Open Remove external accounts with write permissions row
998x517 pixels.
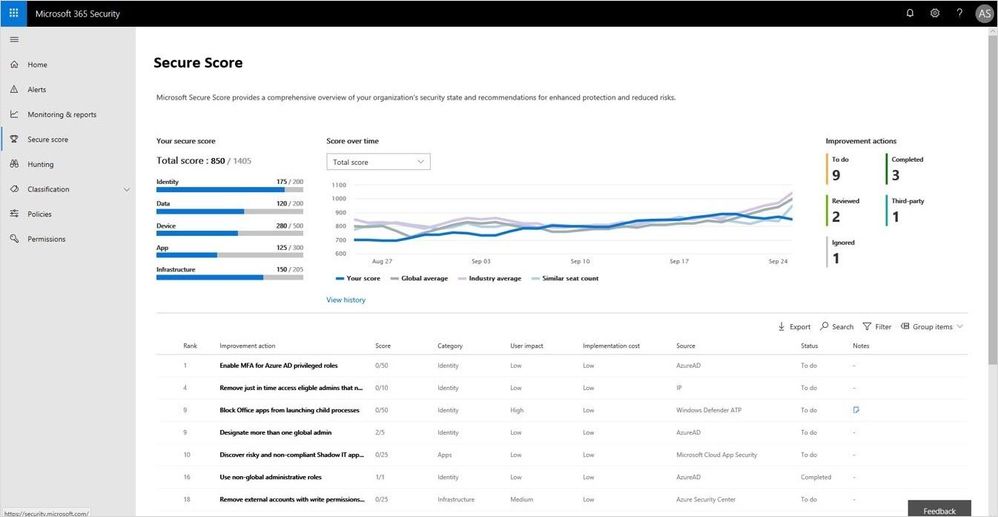tap(292, 499)
